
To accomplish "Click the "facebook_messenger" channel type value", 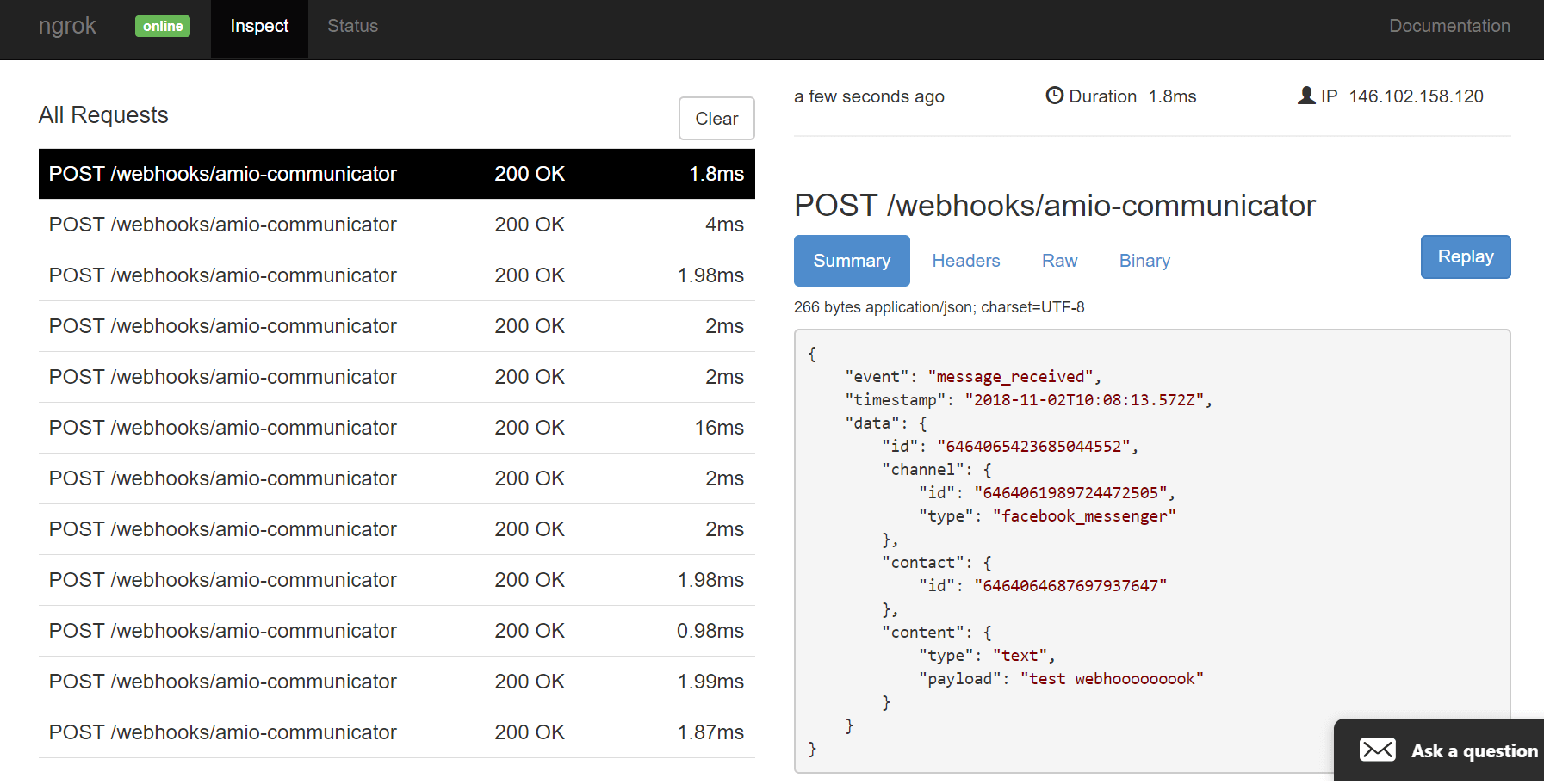I will coord(1084,516).
